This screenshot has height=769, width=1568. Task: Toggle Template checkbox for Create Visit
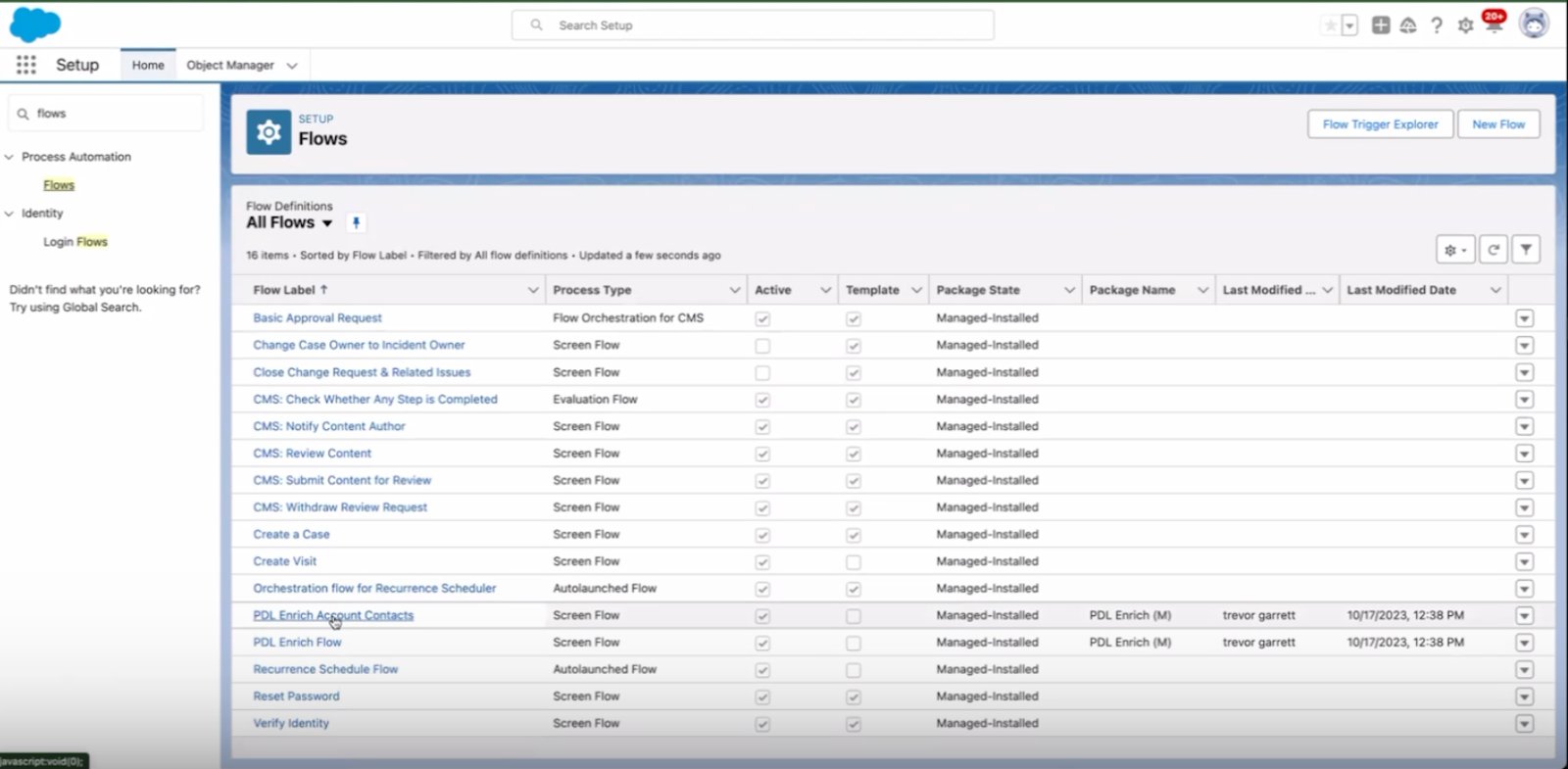point(854,562)
